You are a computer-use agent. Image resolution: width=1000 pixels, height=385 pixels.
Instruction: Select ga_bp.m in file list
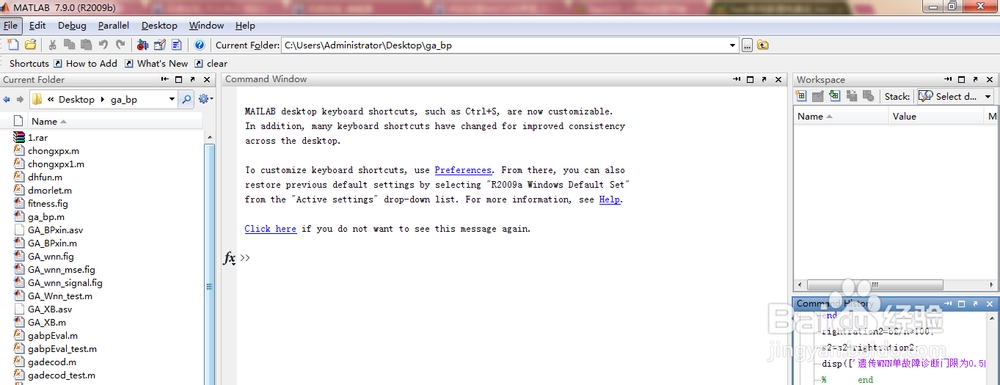pyautogui.click(x=46, y=217)
